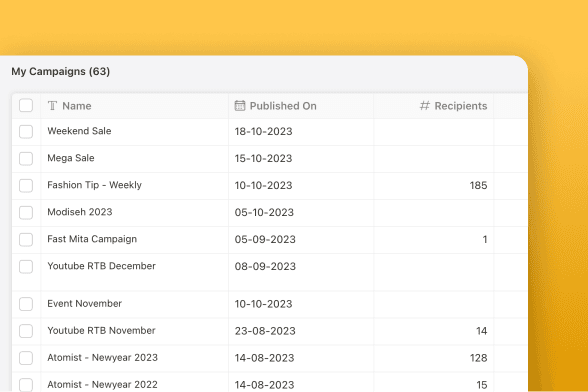The width and height of the screenshot is (588, 392).
Task: Click the text-type icon beside Name header
Action: (x=52, y=106)
